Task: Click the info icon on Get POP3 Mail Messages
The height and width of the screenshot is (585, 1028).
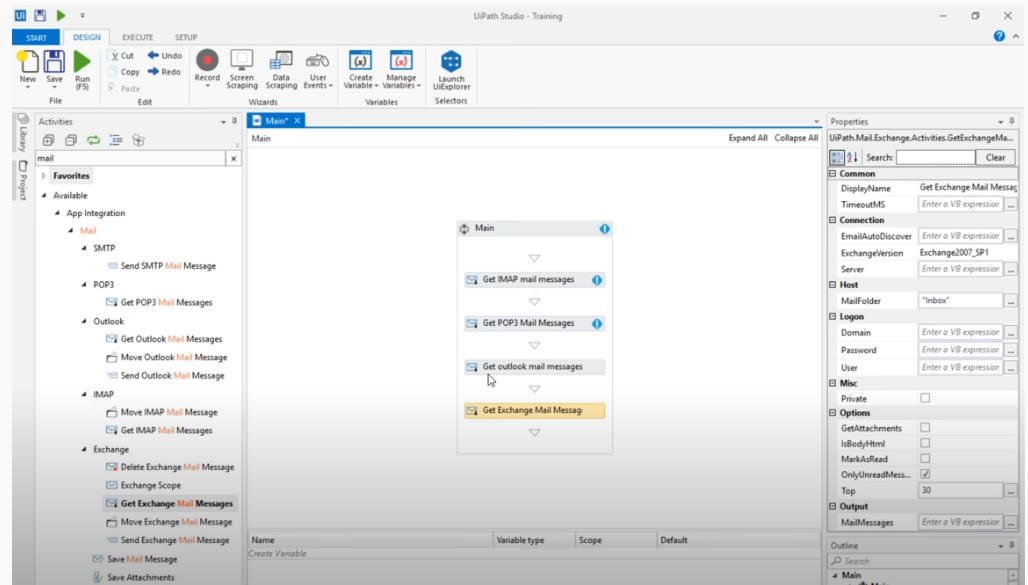Action: [x=597, y=323]
